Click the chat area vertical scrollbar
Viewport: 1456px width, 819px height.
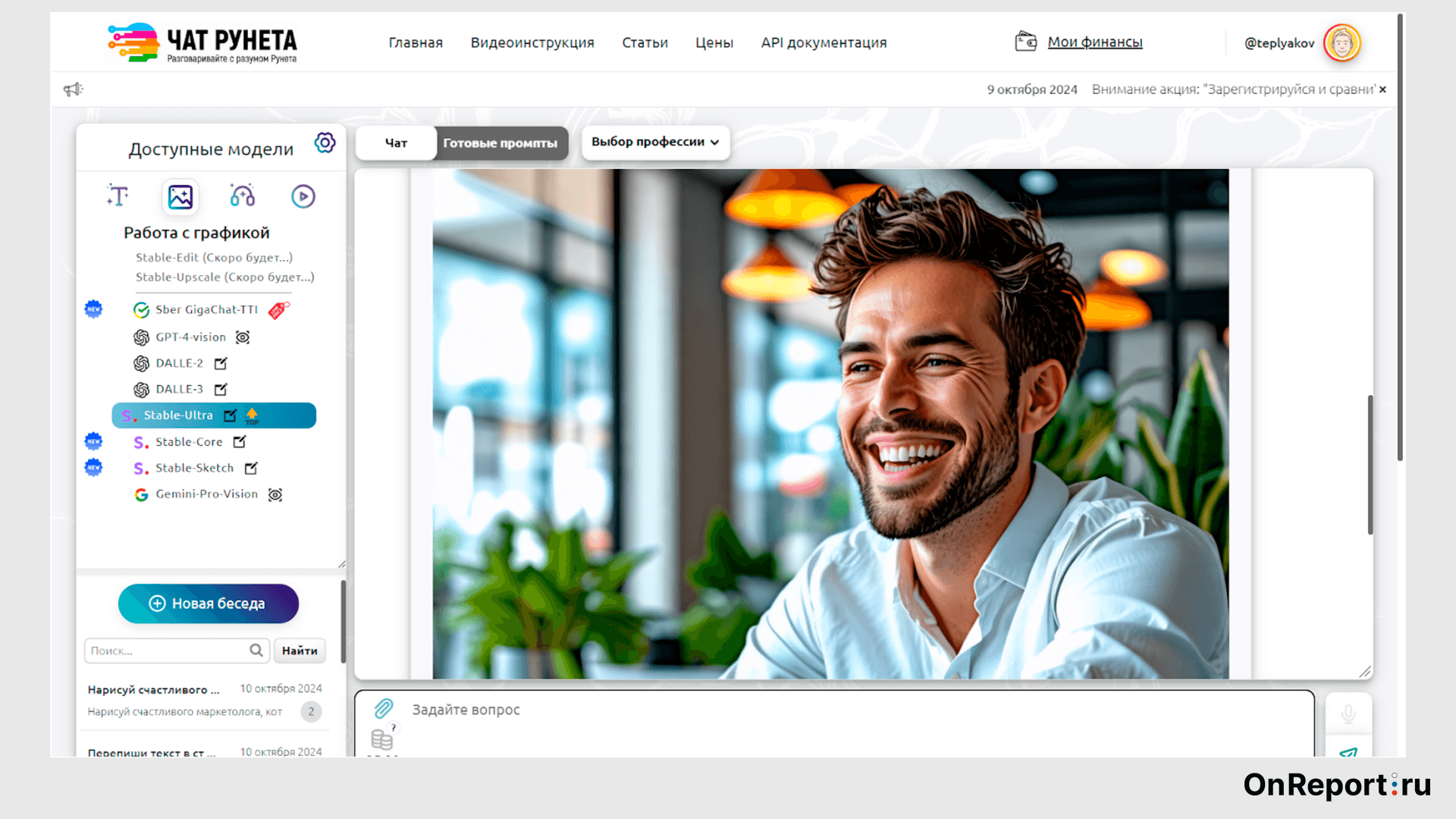[x=1370, y=464]
